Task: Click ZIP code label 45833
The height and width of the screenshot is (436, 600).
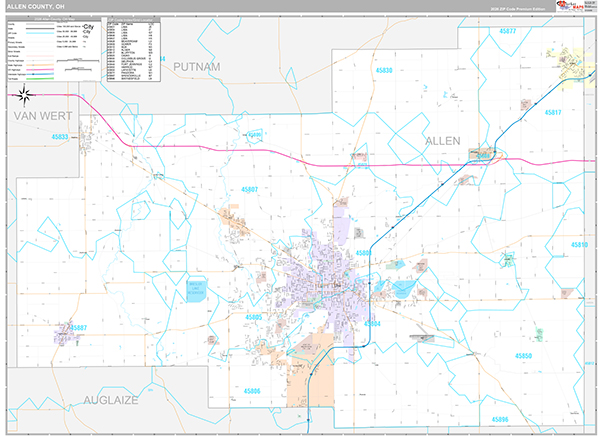Action: [x=60, y=137]
